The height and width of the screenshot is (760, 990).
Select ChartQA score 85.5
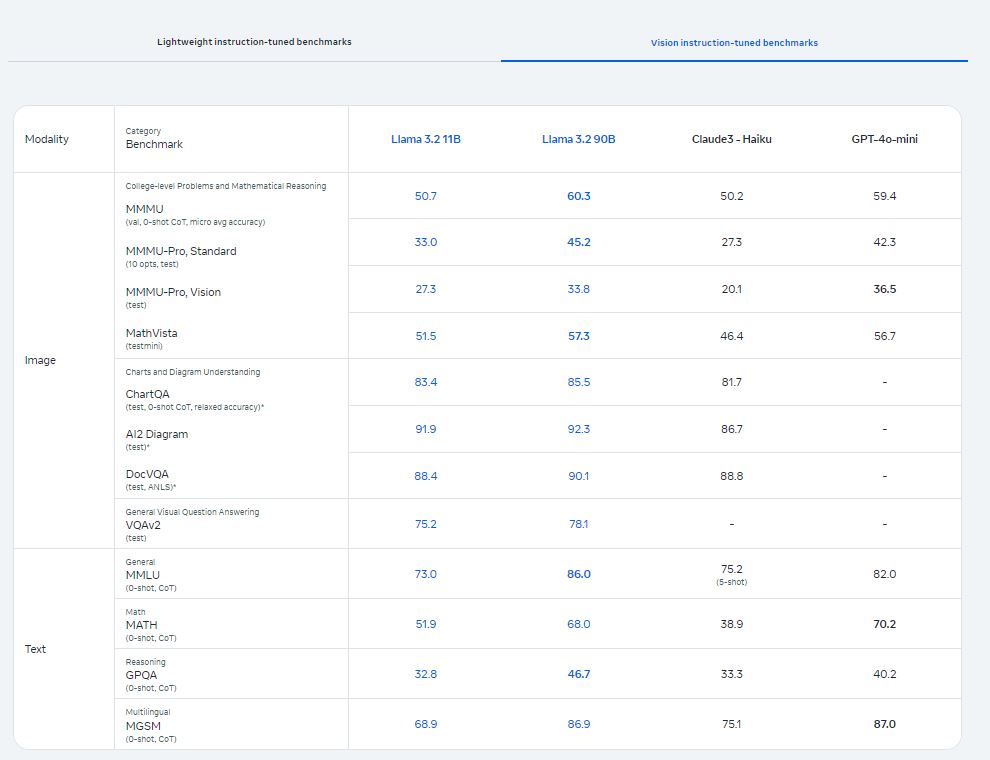578,382
